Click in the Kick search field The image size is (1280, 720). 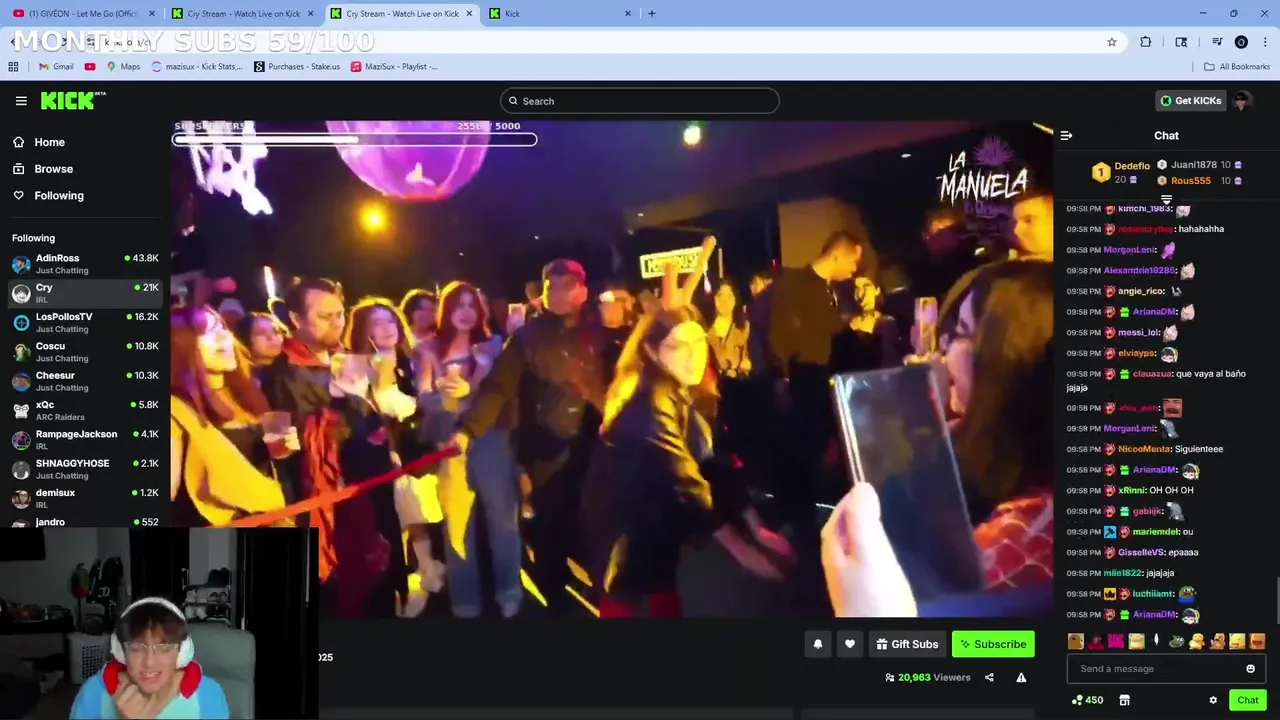pyautogui.click(x=640, y=101)
